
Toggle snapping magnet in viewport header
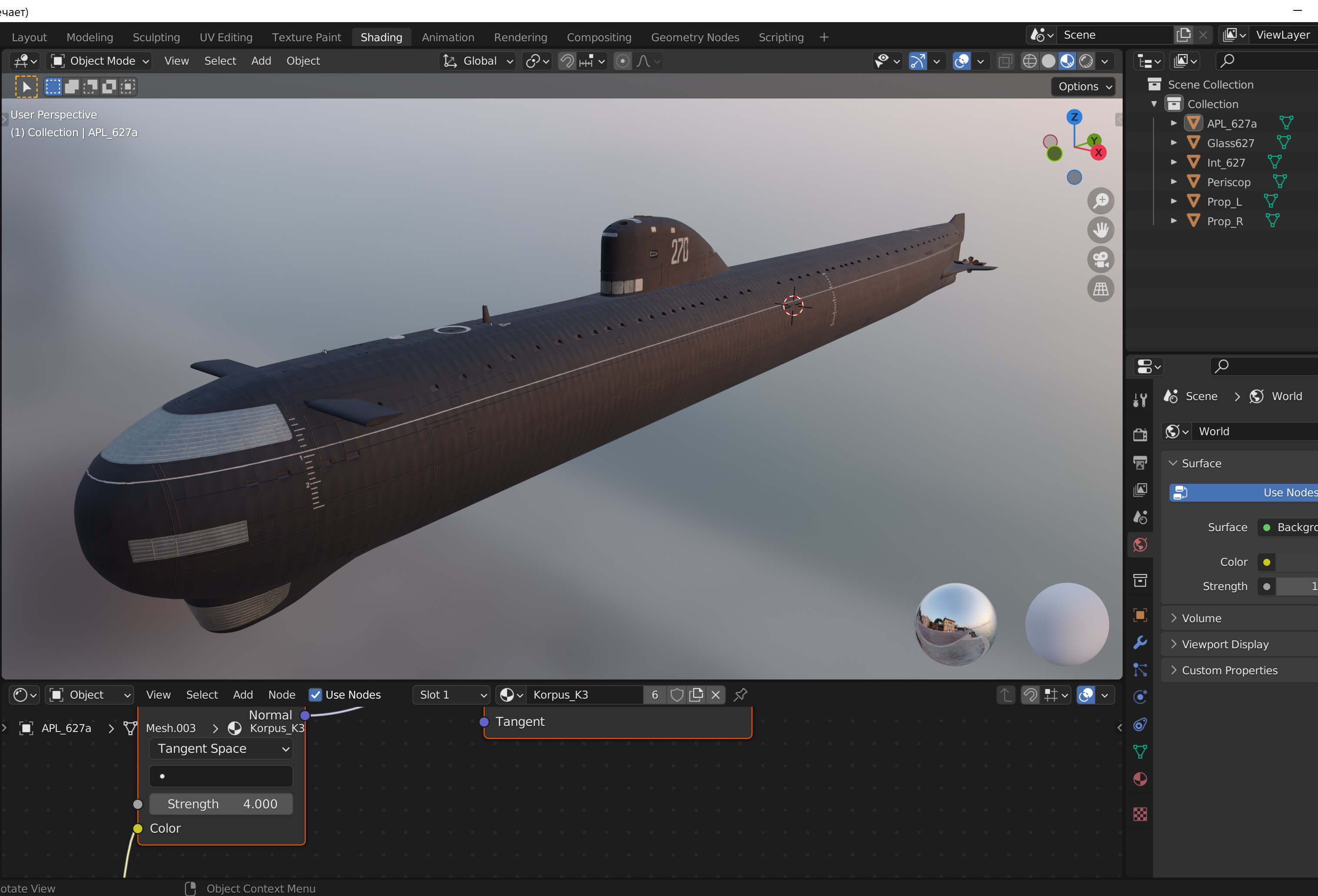[567, 61]
